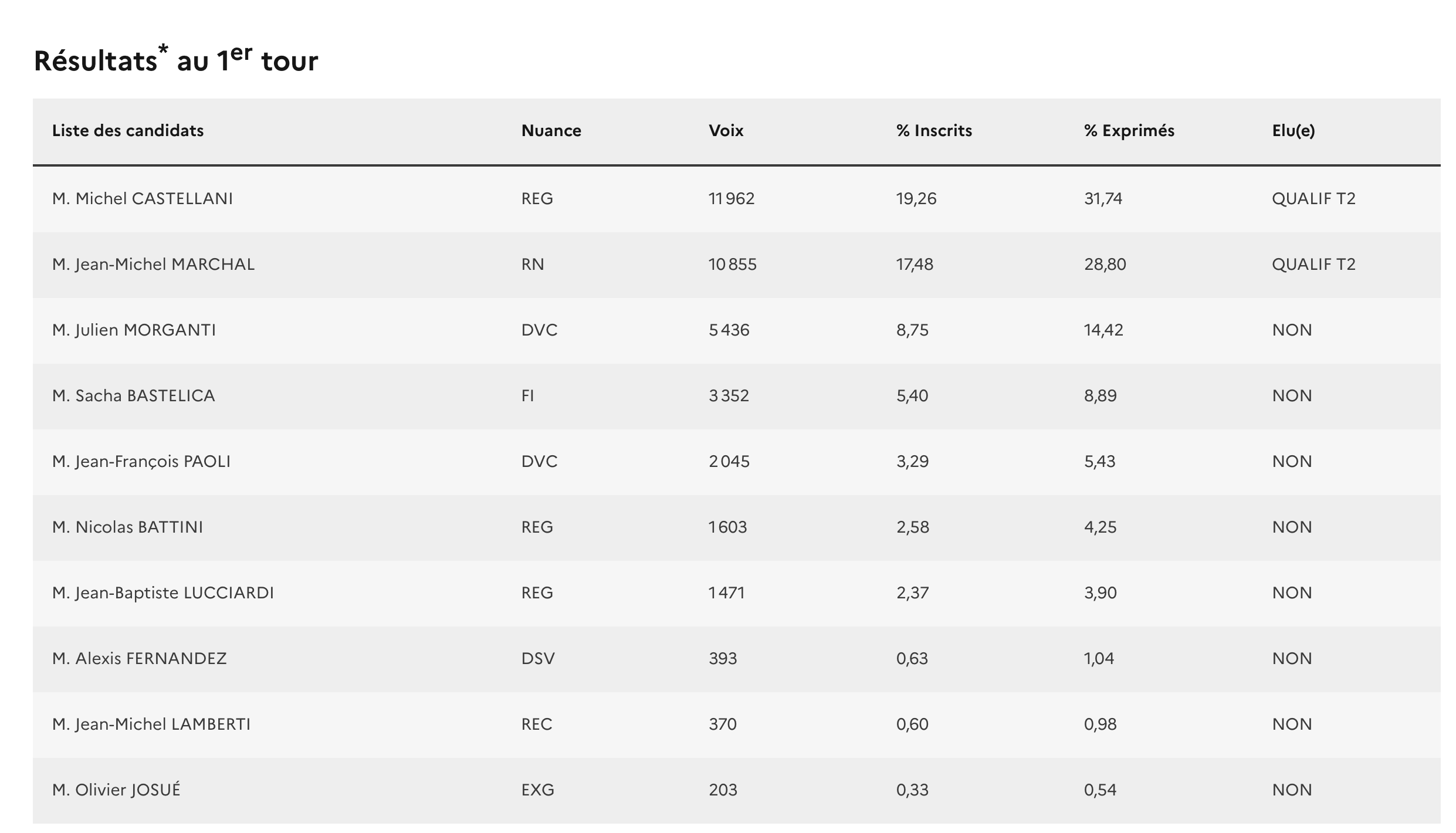Click candidate name M. Jean-Michel LAMBERTI
The image size is (1456, 833).
pos(151,724)
